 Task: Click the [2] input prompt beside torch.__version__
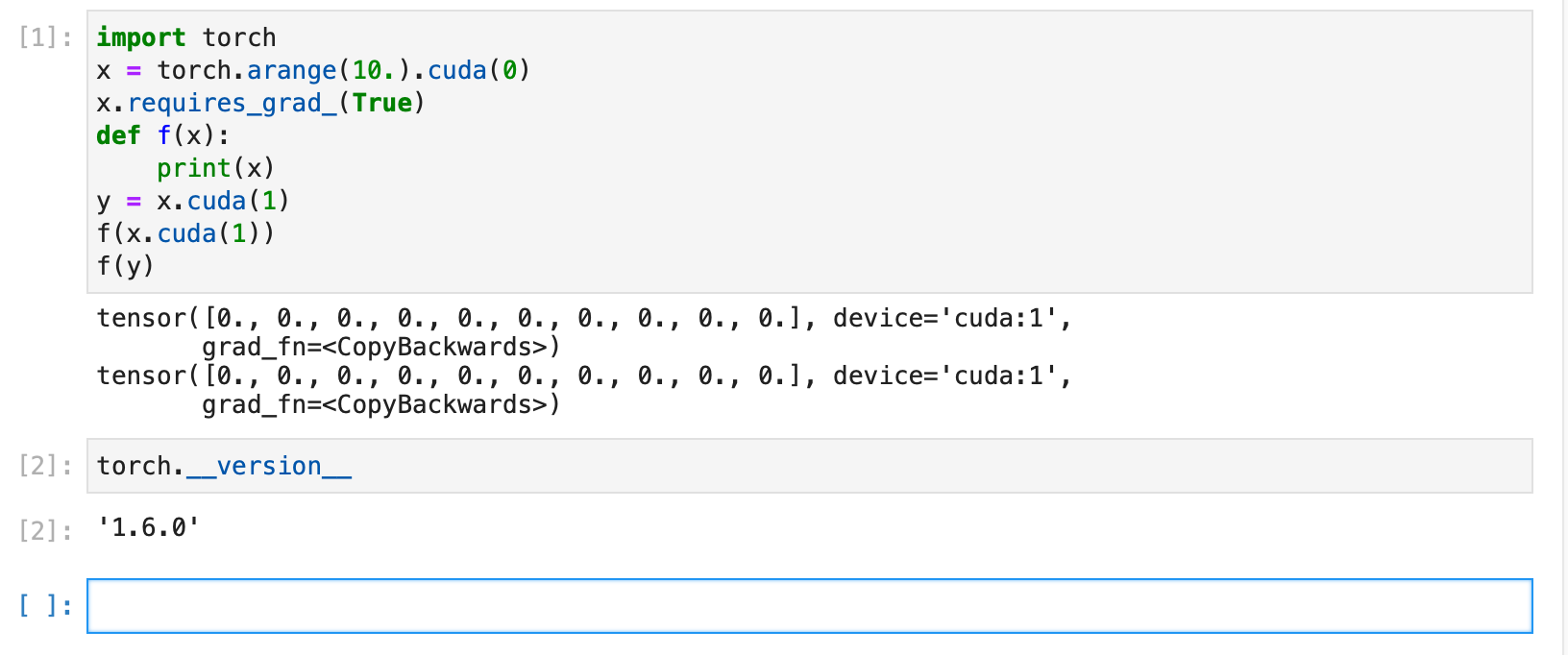[x=45, y=467]
